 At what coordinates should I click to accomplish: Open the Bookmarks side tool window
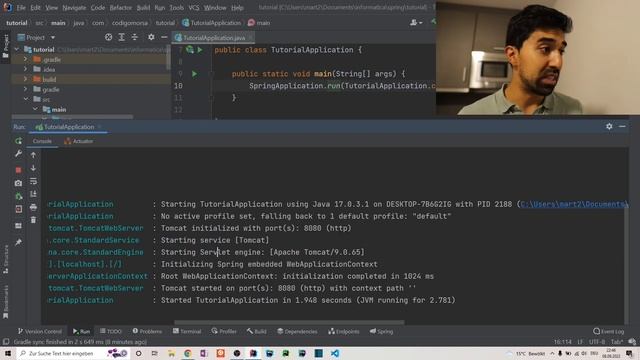[x=6, y=302]
